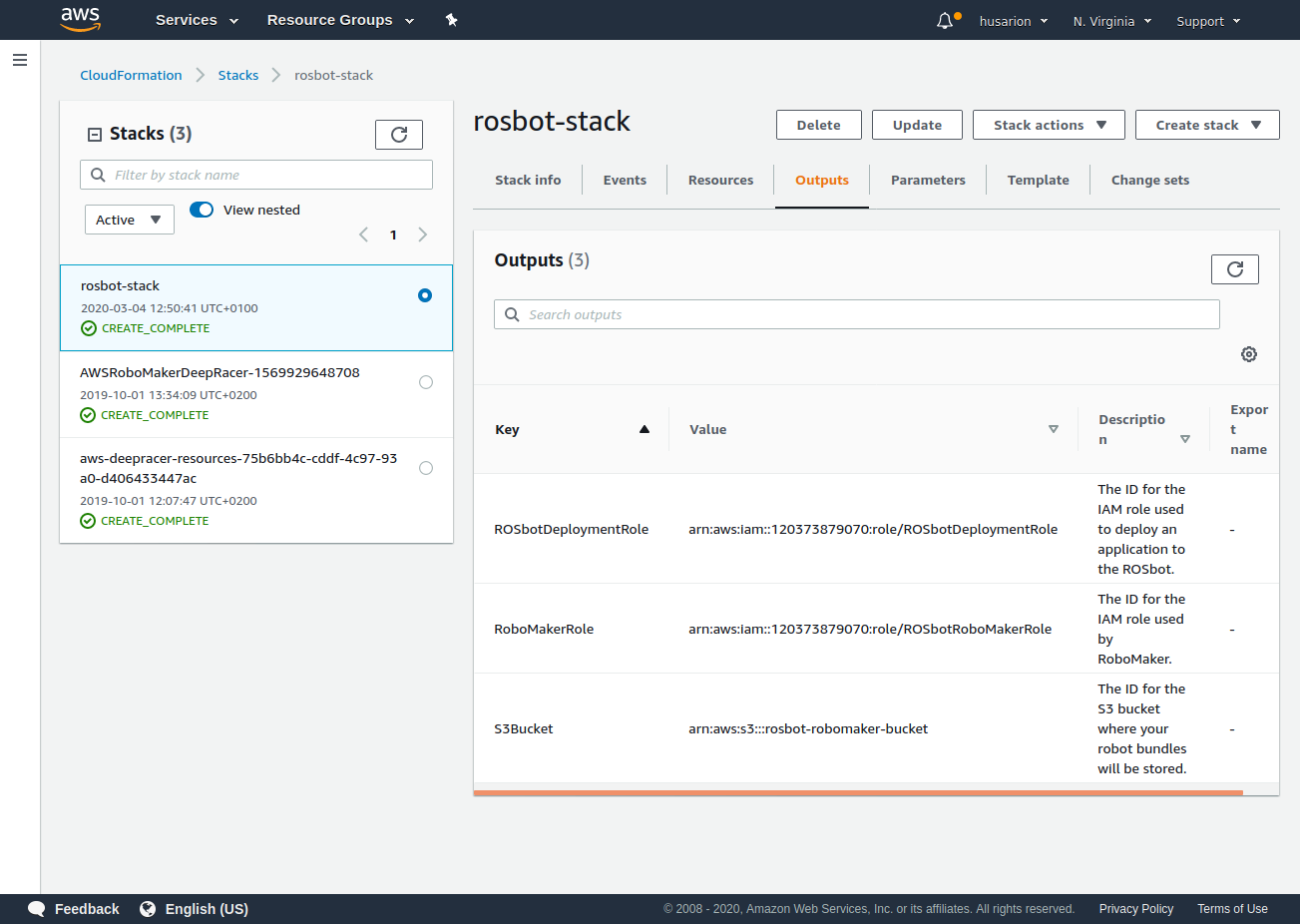Click the ROSbotDeploymentRole key cell
Image resolution: width=1300 pixels, height=924 pixels.
point(572,529)
